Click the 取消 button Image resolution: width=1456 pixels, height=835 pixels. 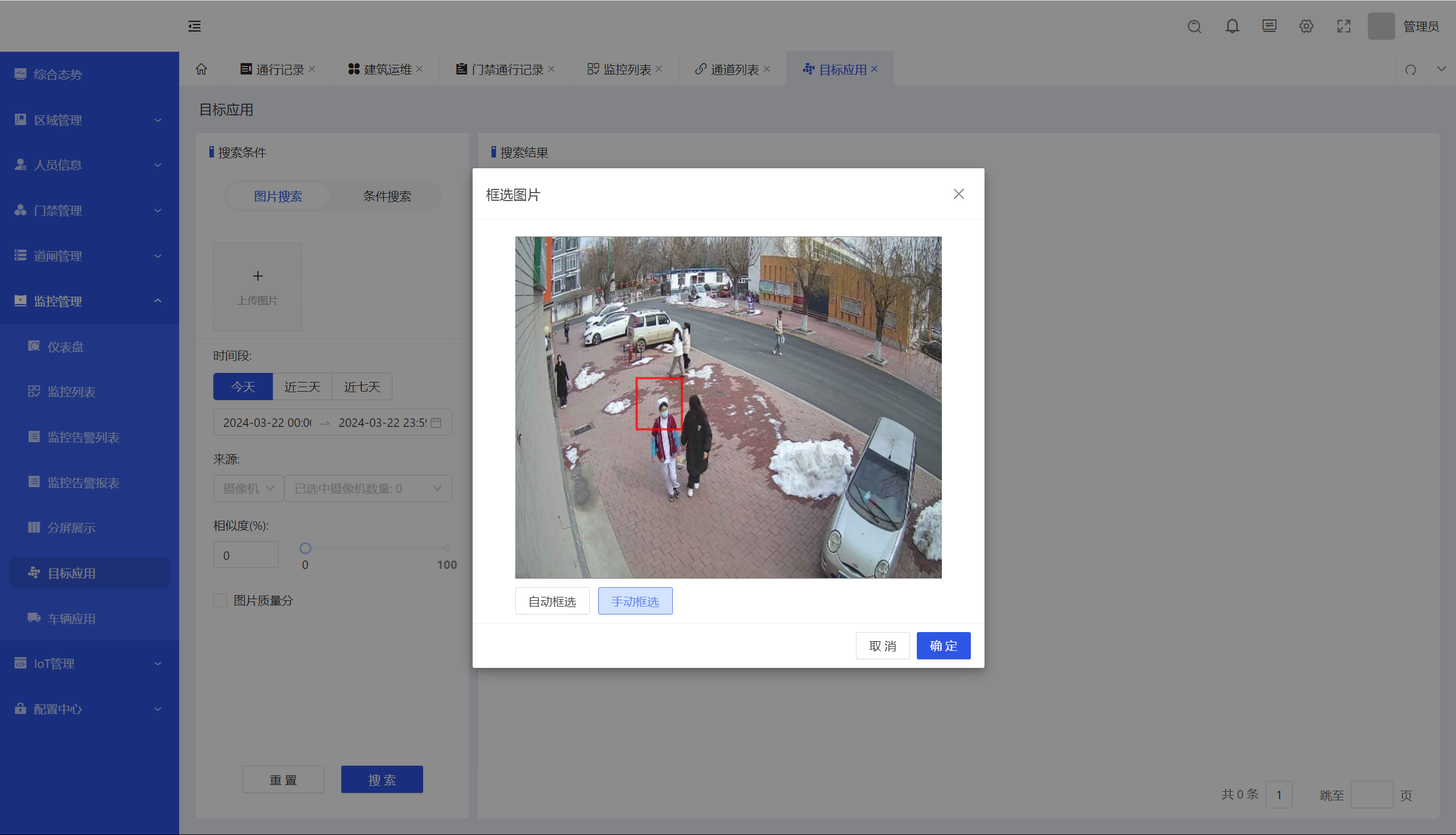(882, 646)
